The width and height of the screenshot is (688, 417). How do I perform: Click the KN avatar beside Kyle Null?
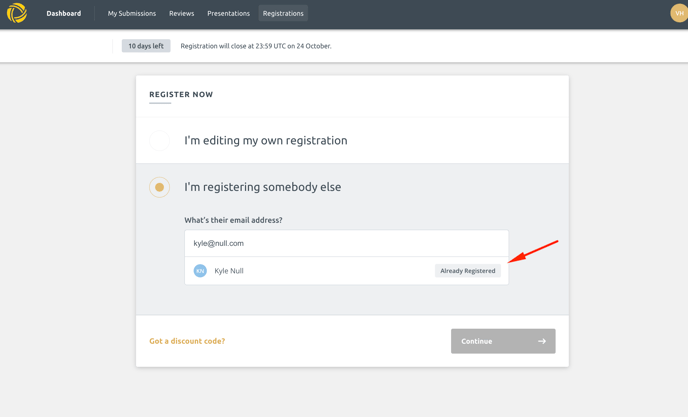(200, 271)
